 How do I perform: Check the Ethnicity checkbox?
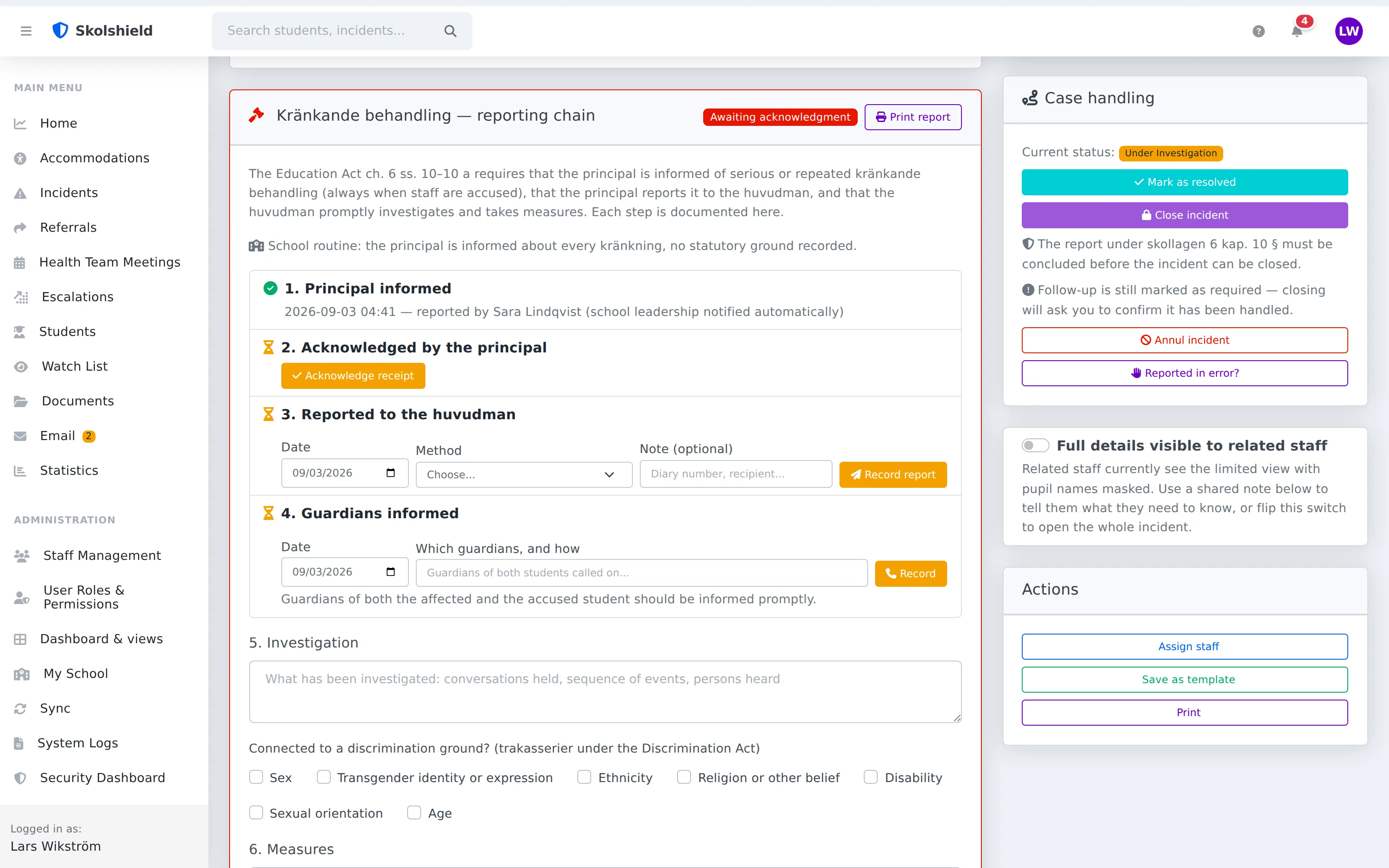click(x=584, y=777)
